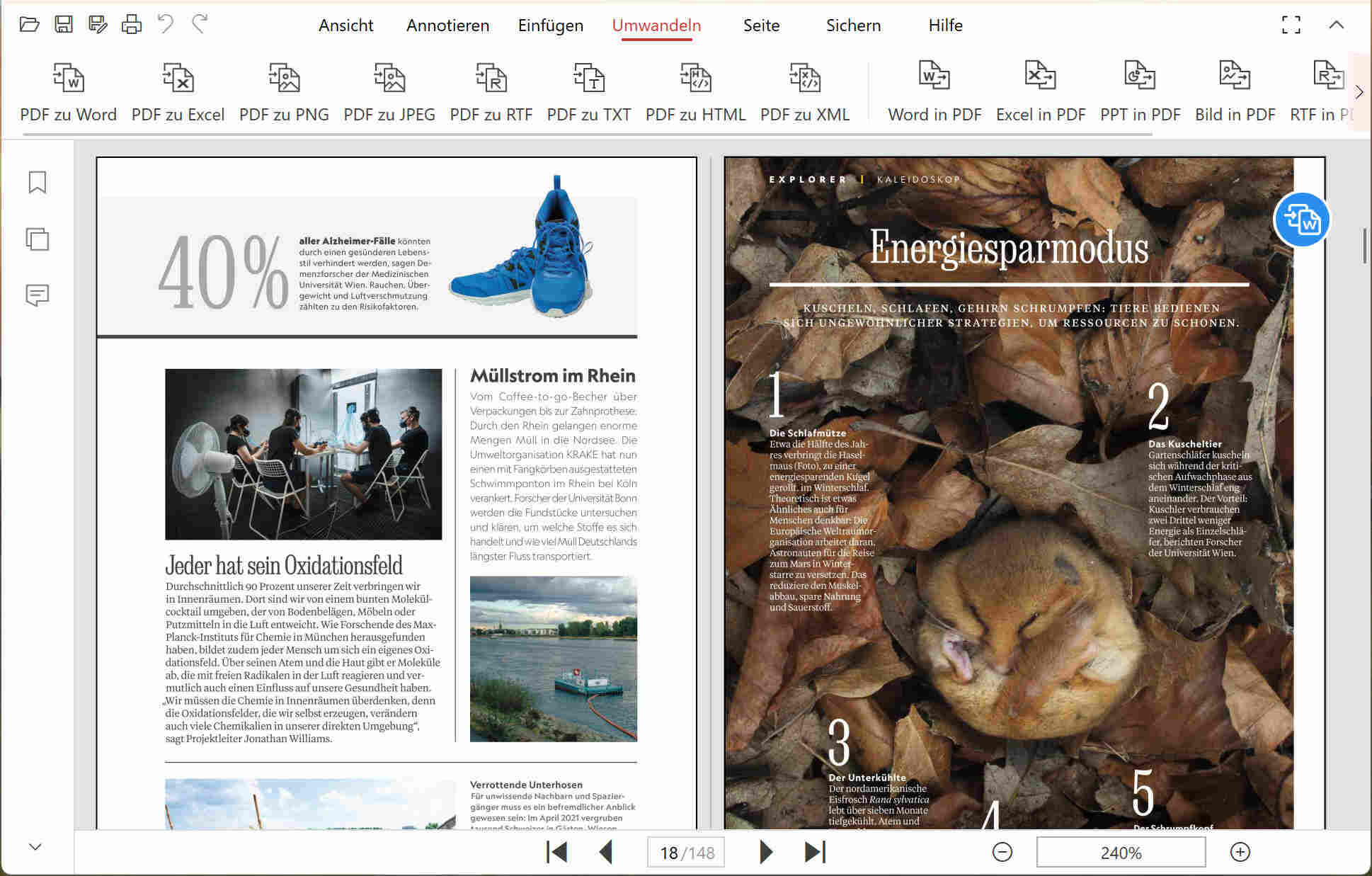Expand hidden conversion tools with the right chevron
The height and width of the screenshot is (876, 1372).
(x=1359, y=92)
